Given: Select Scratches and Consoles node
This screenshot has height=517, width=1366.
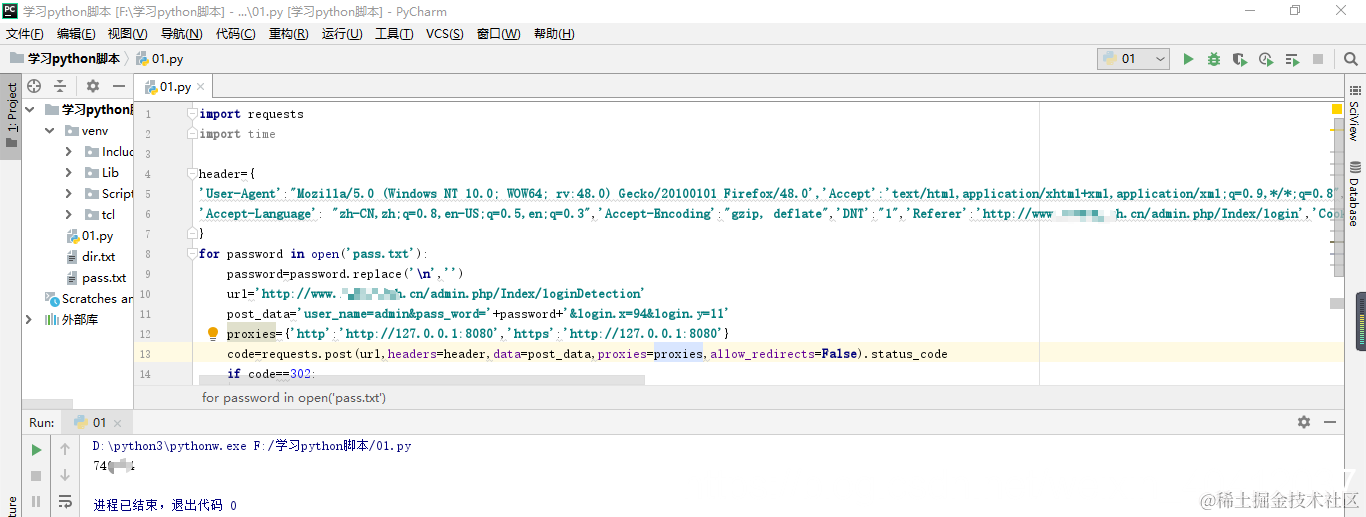Looking at the screenshot, I should [x=89, y=299].
